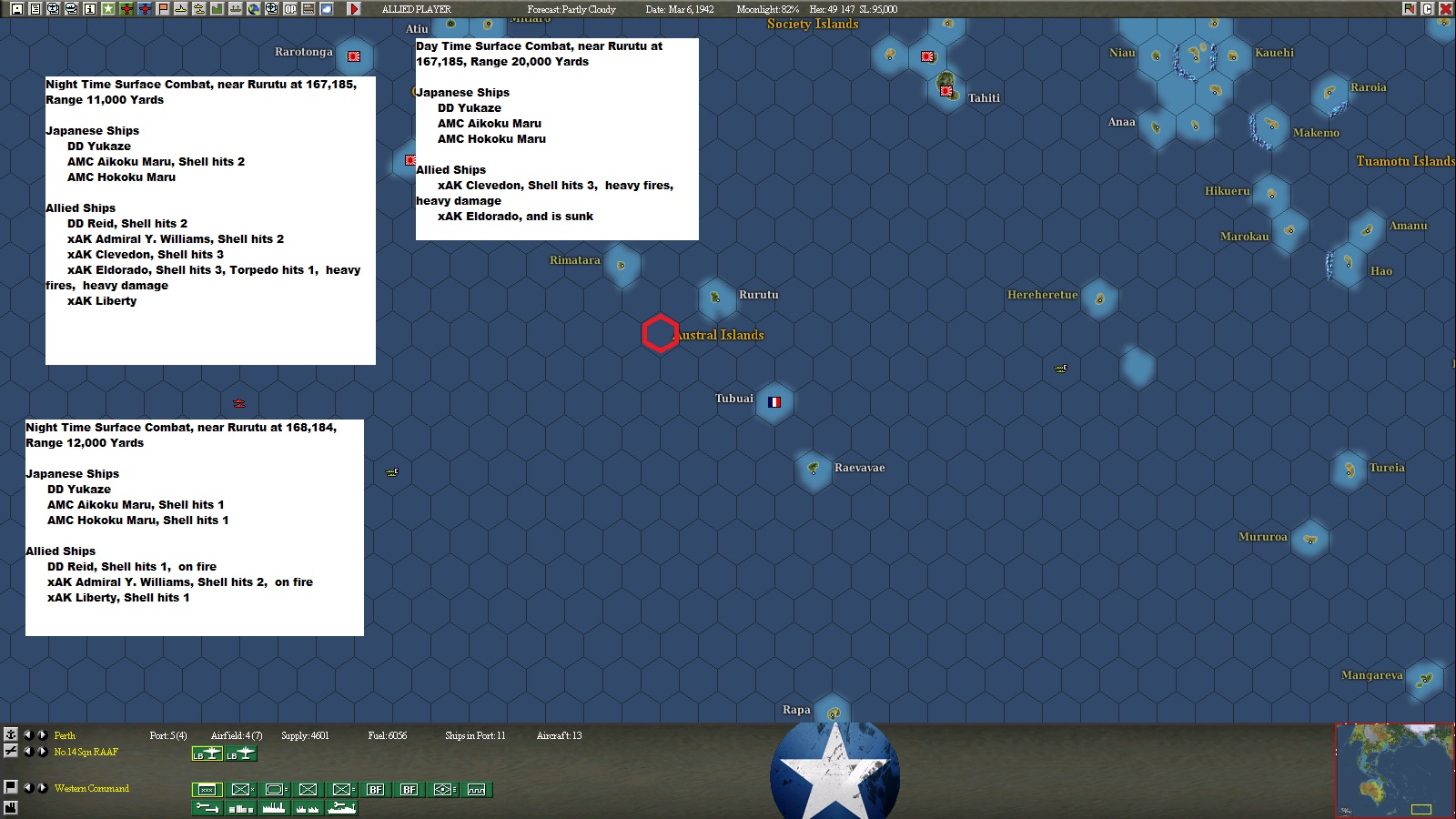
Task: Open the Perth base link
Action: coord(65,735)
